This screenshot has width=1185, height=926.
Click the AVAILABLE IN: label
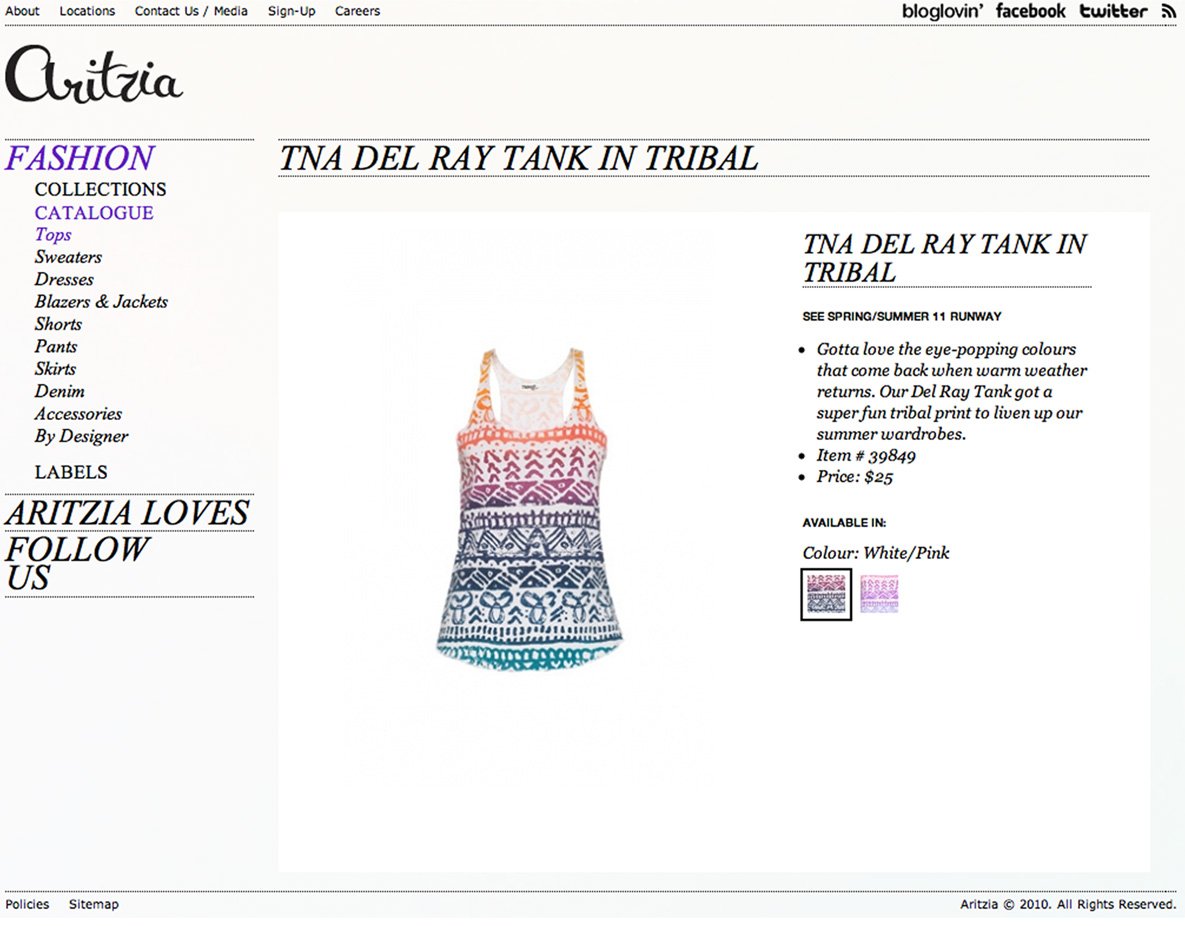(844, 522)
